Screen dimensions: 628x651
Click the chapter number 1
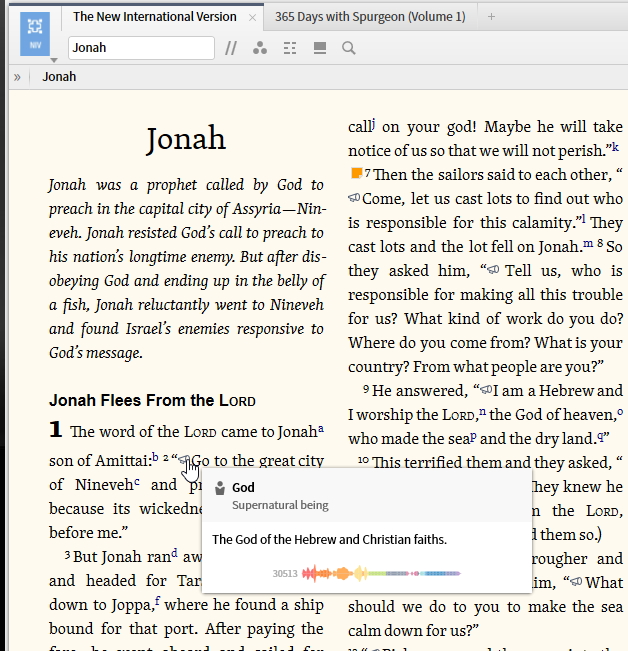coord(56,429)
